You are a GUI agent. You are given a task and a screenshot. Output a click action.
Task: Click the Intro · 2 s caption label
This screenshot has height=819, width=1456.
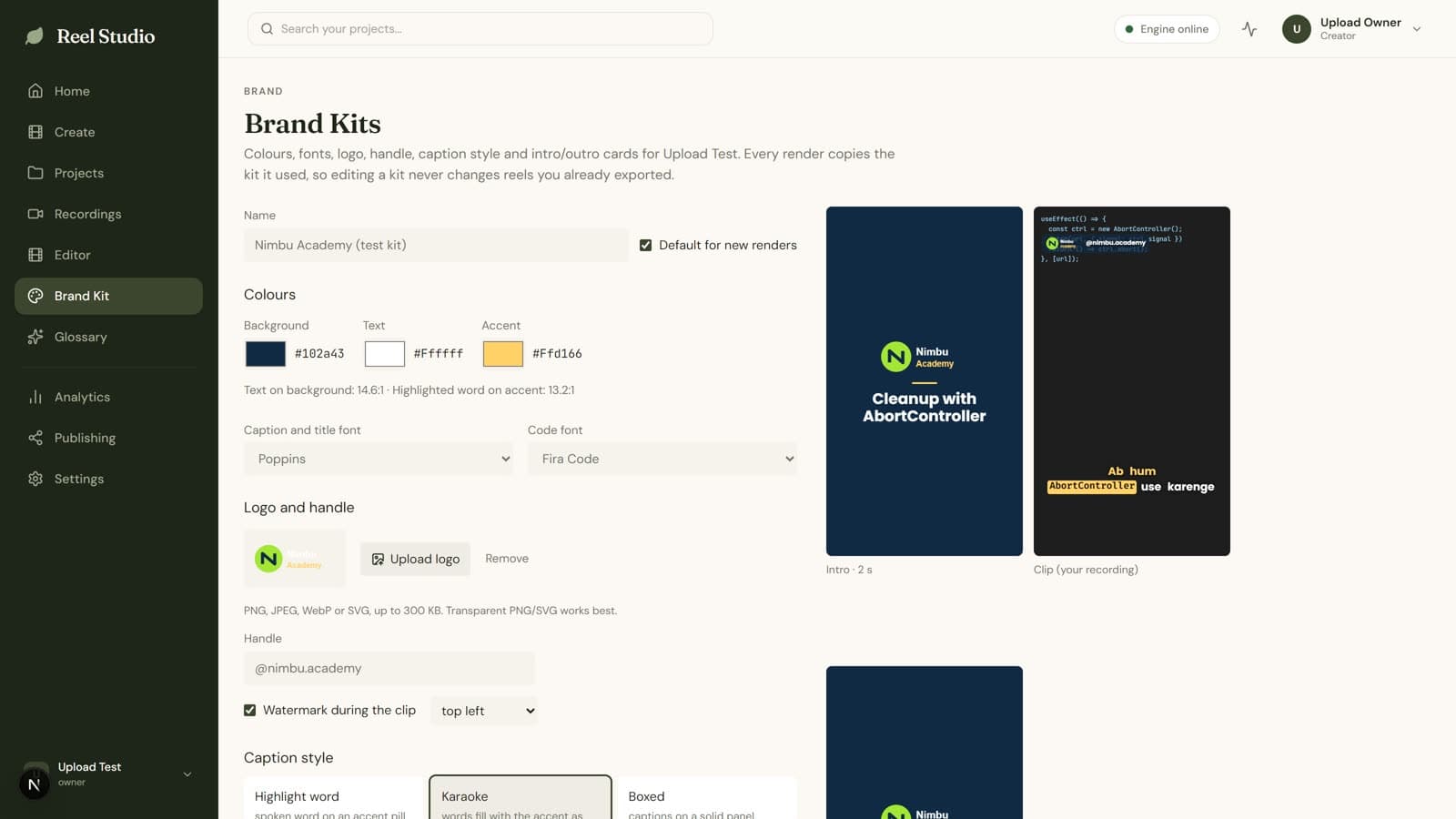pos(849,570)
